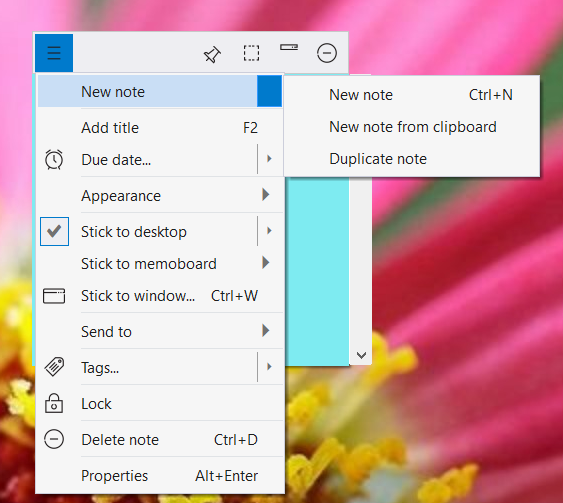The image size is (563, 503).
Task: Open Properties from the menu
Action: 160,476
